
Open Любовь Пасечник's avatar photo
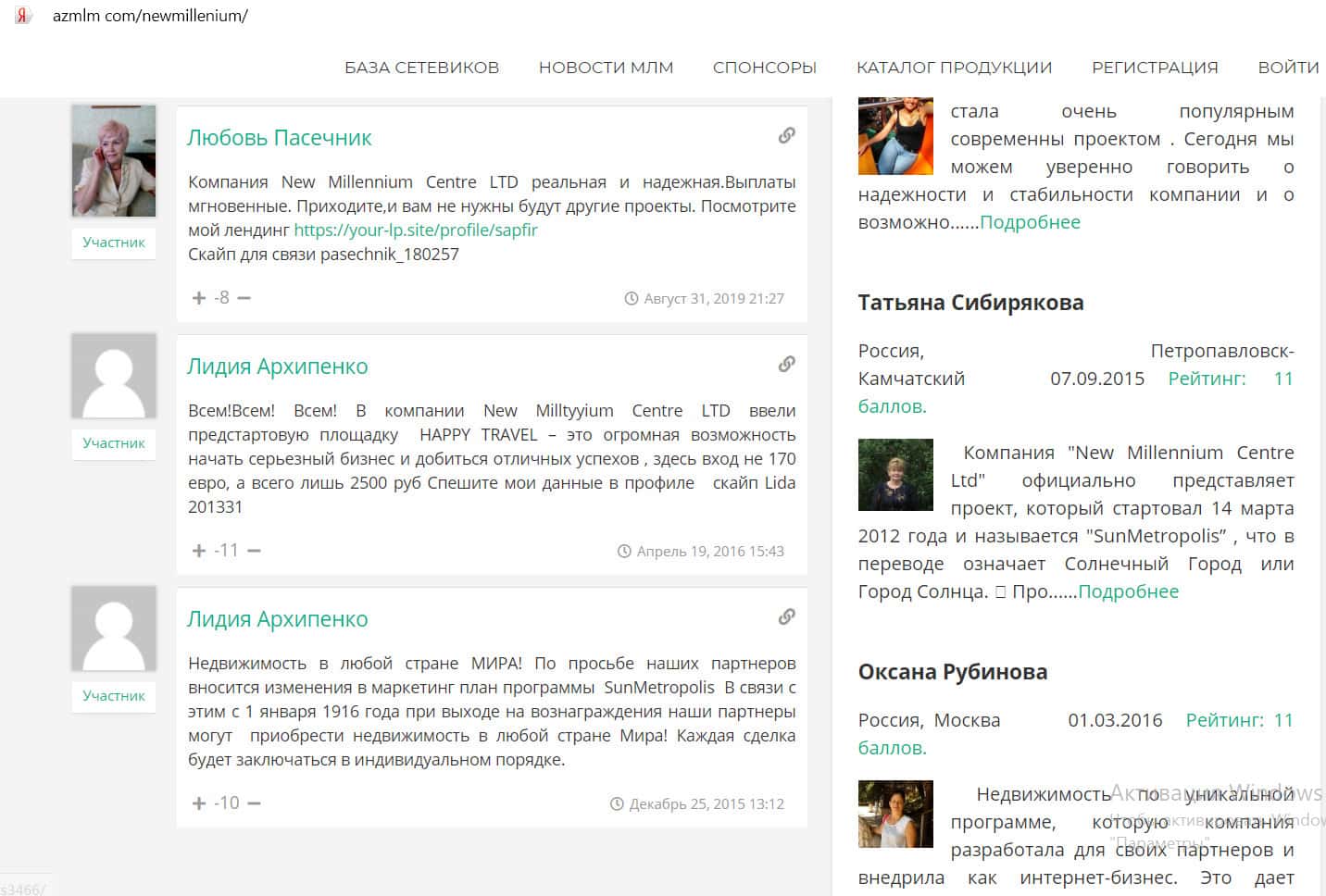tap(114, 161)
